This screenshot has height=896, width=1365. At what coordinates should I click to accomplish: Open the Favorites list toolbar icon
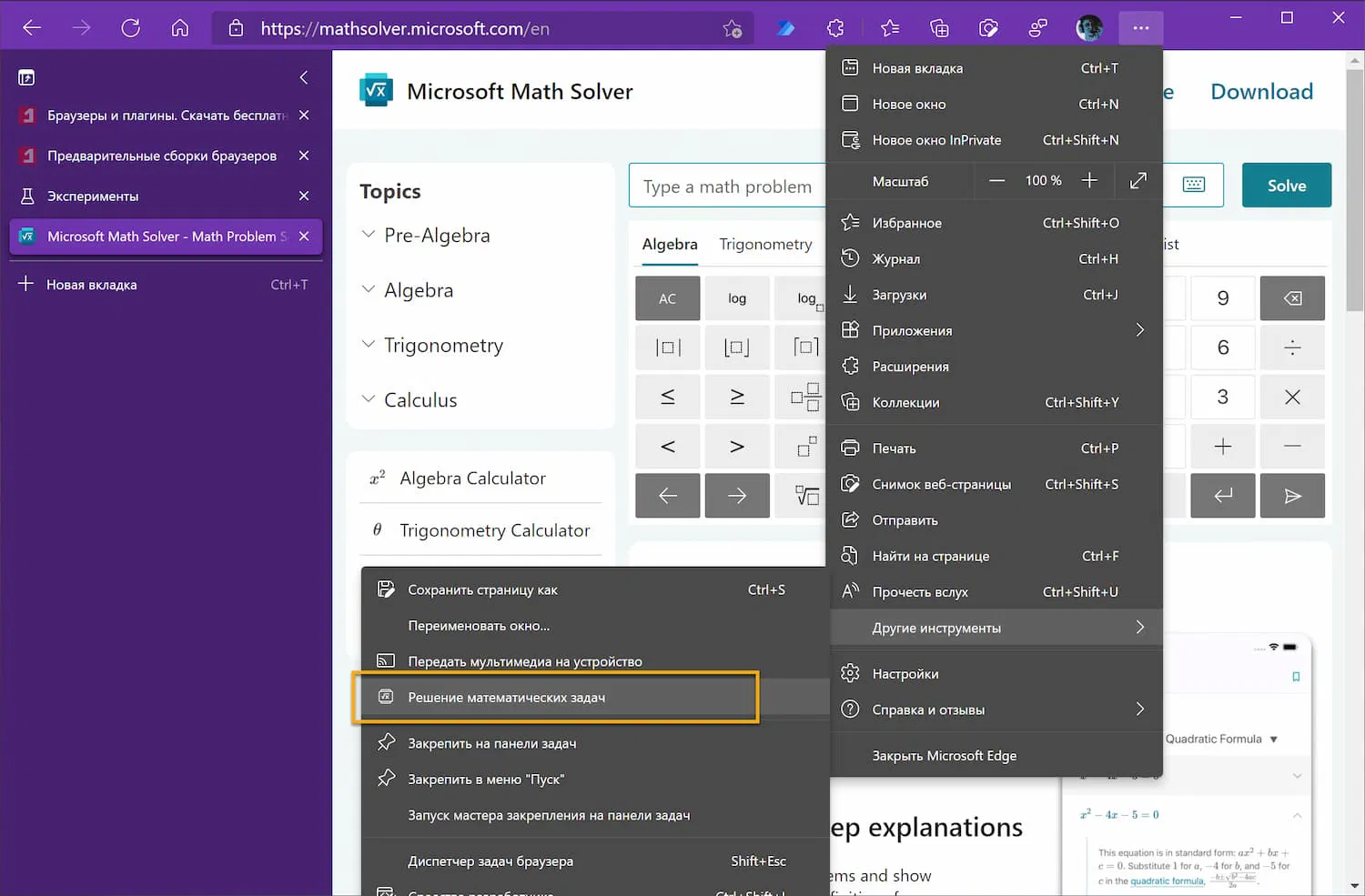tap(890, 28)
